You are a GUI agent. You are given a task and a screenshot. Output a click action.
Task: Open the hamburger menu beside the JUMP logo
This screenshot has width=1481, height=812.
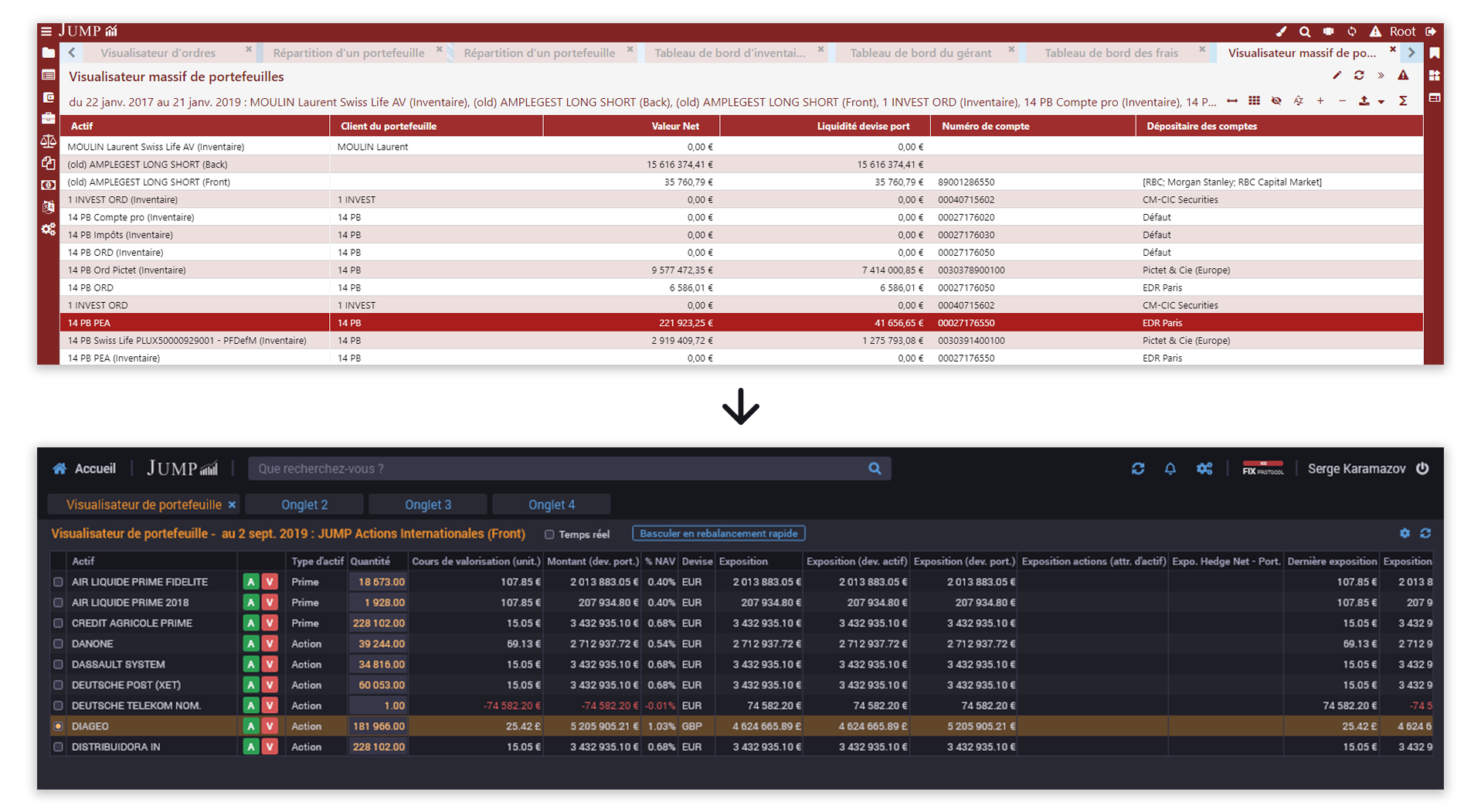[46, 32]
